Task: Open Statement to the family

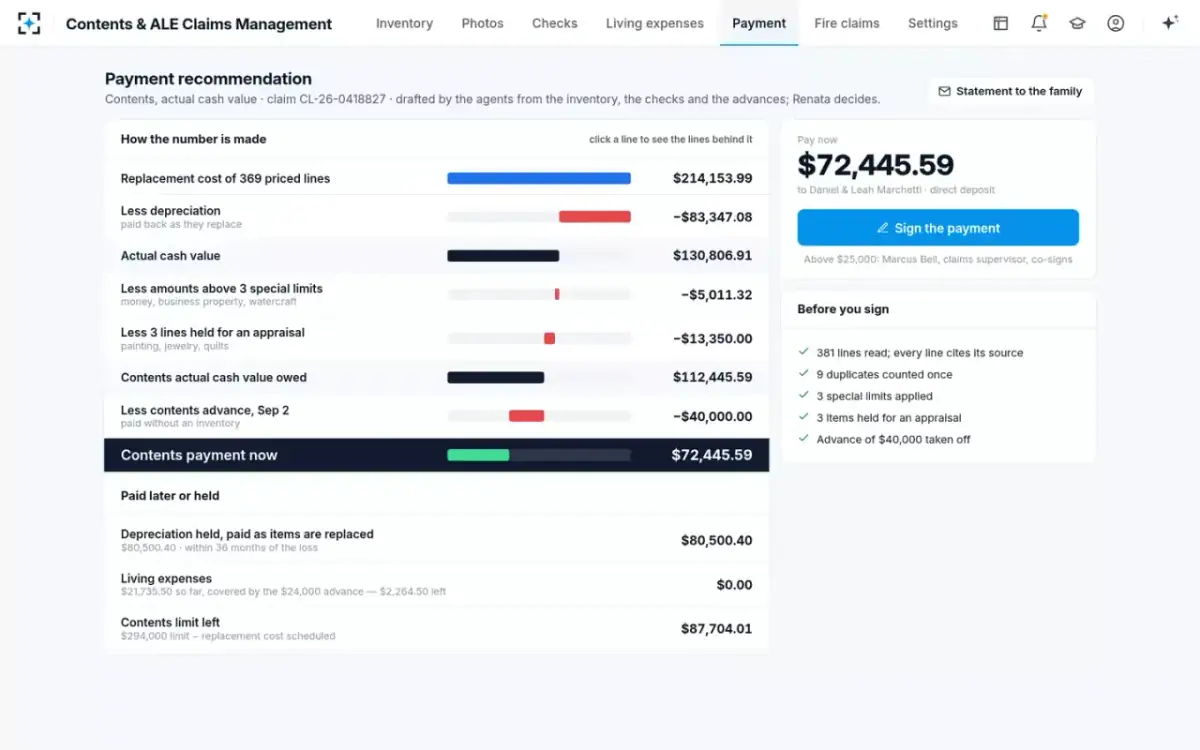Action: (x=1010, y=91)
